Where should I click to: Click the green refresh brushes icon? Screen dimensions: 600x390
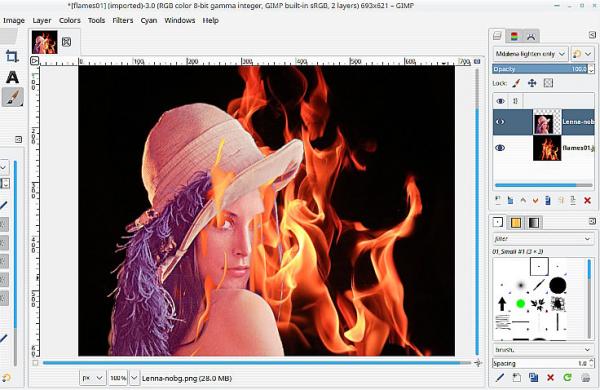pyautogui.click(x=567, y=378)
